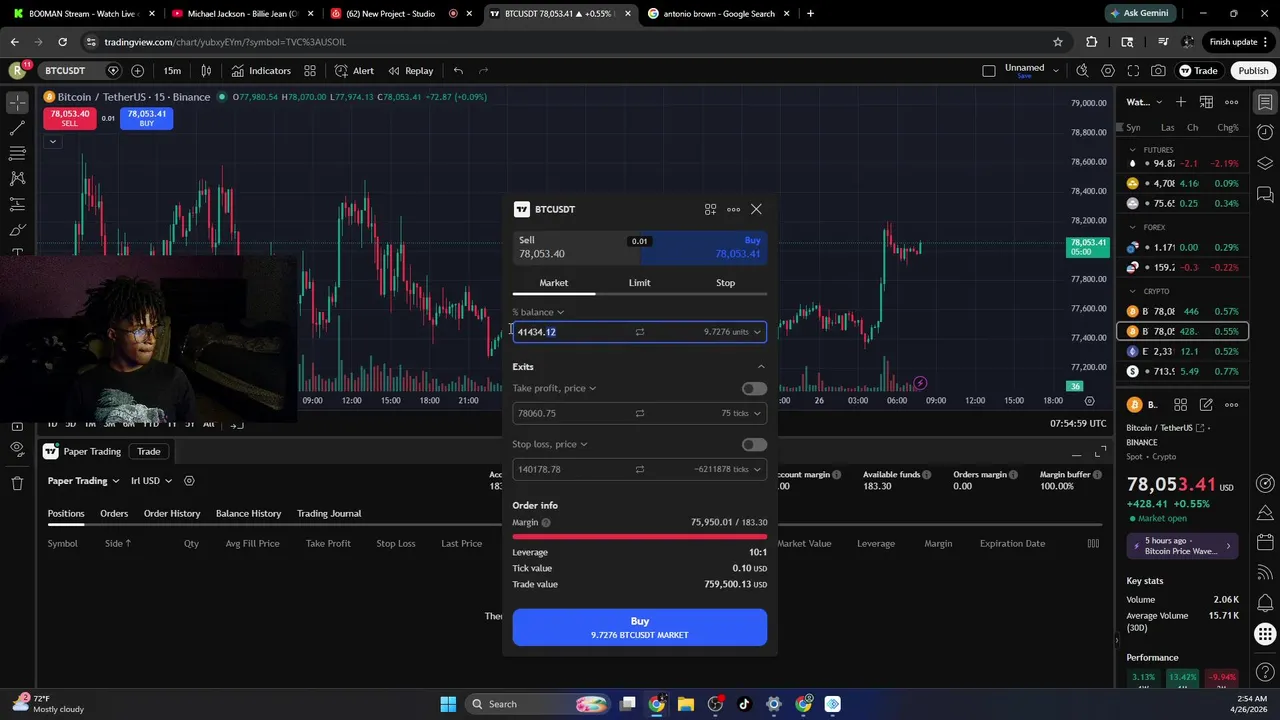Screen dimensions: 1280x720
Task: Click the BTCUSDT symbol search box
Action: [66, 71]
